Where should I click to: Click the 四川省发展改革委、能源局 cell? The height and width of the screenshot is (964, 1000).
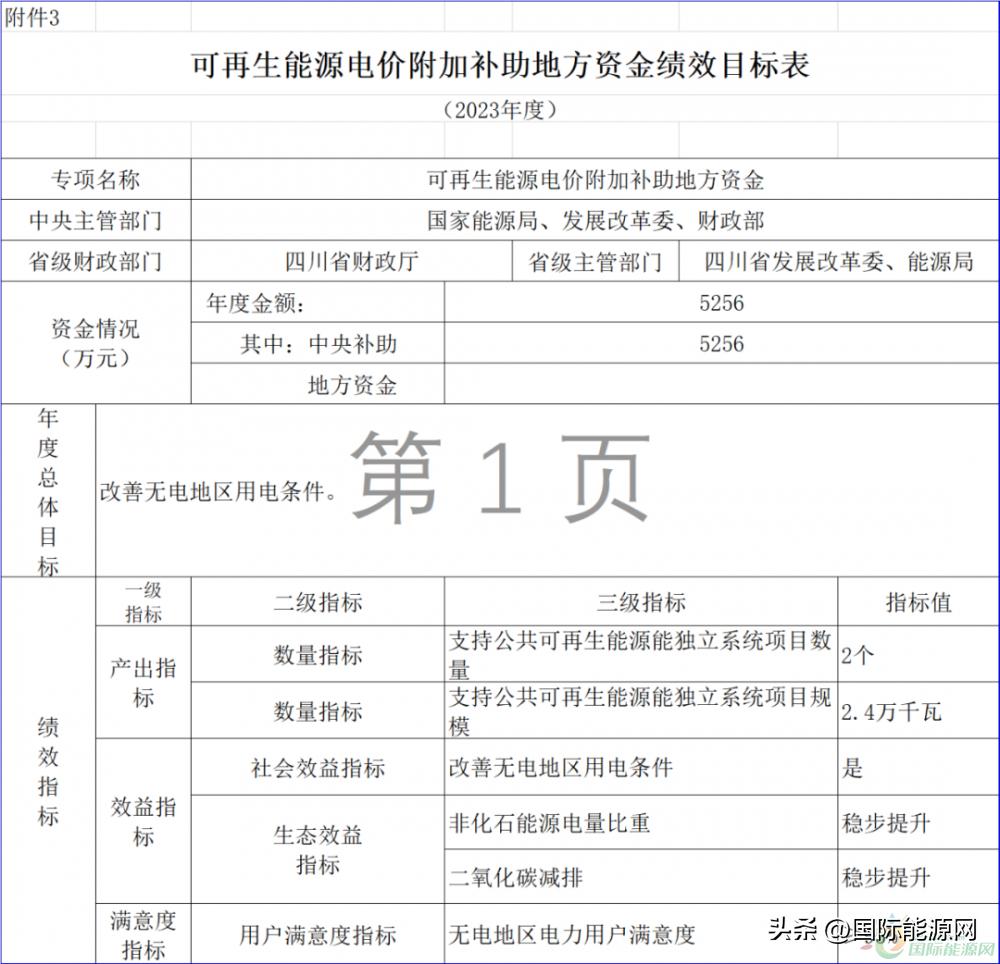(836, 260)
